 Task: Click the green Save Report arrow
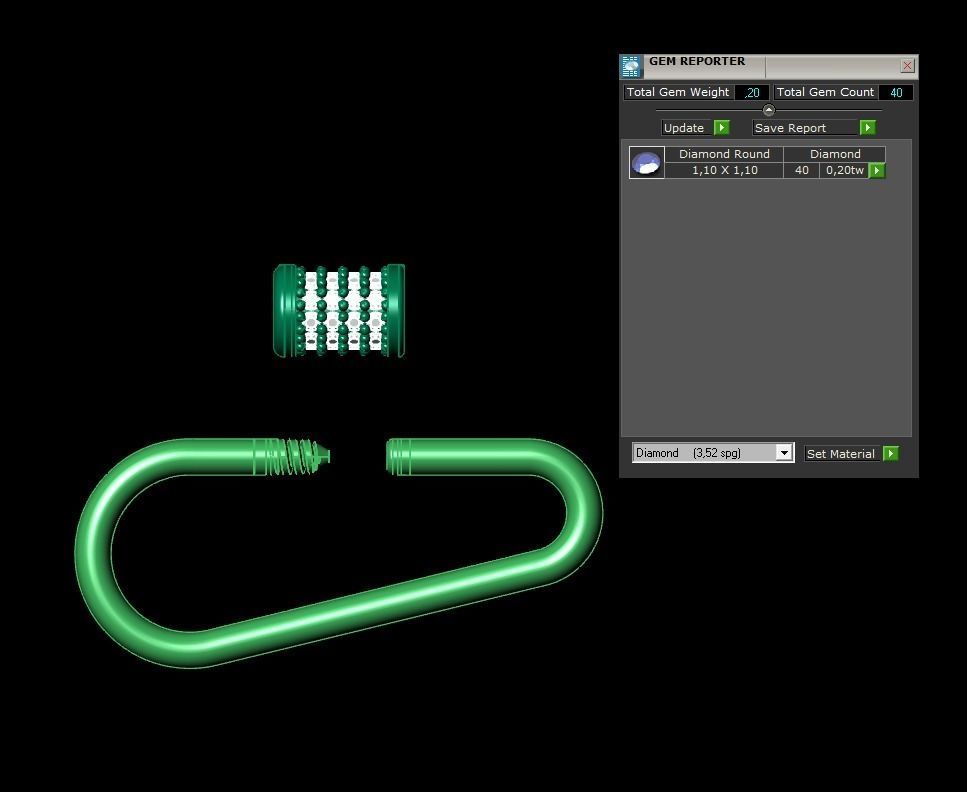868,128
